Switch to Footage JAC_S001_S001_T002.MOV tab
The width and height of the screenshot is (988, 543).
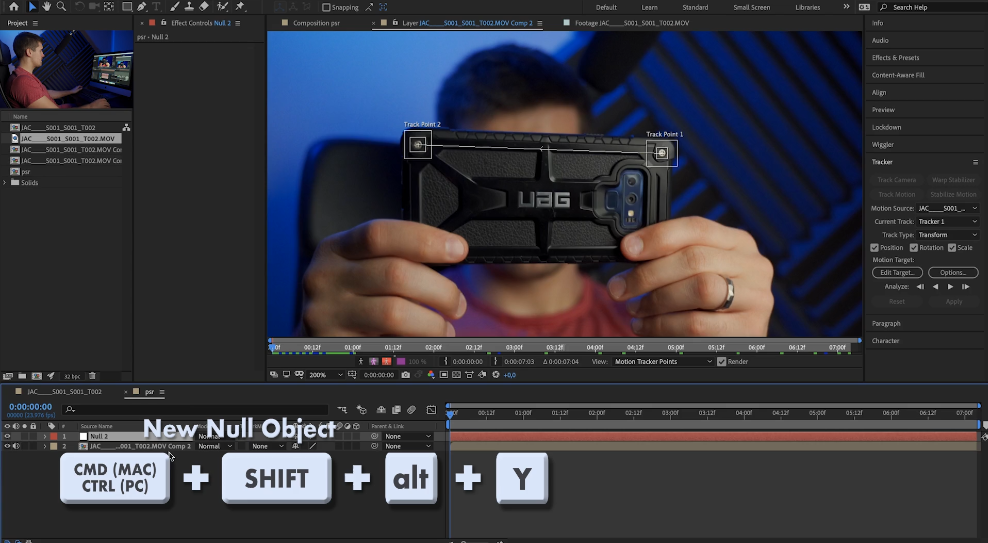[632, 23]
